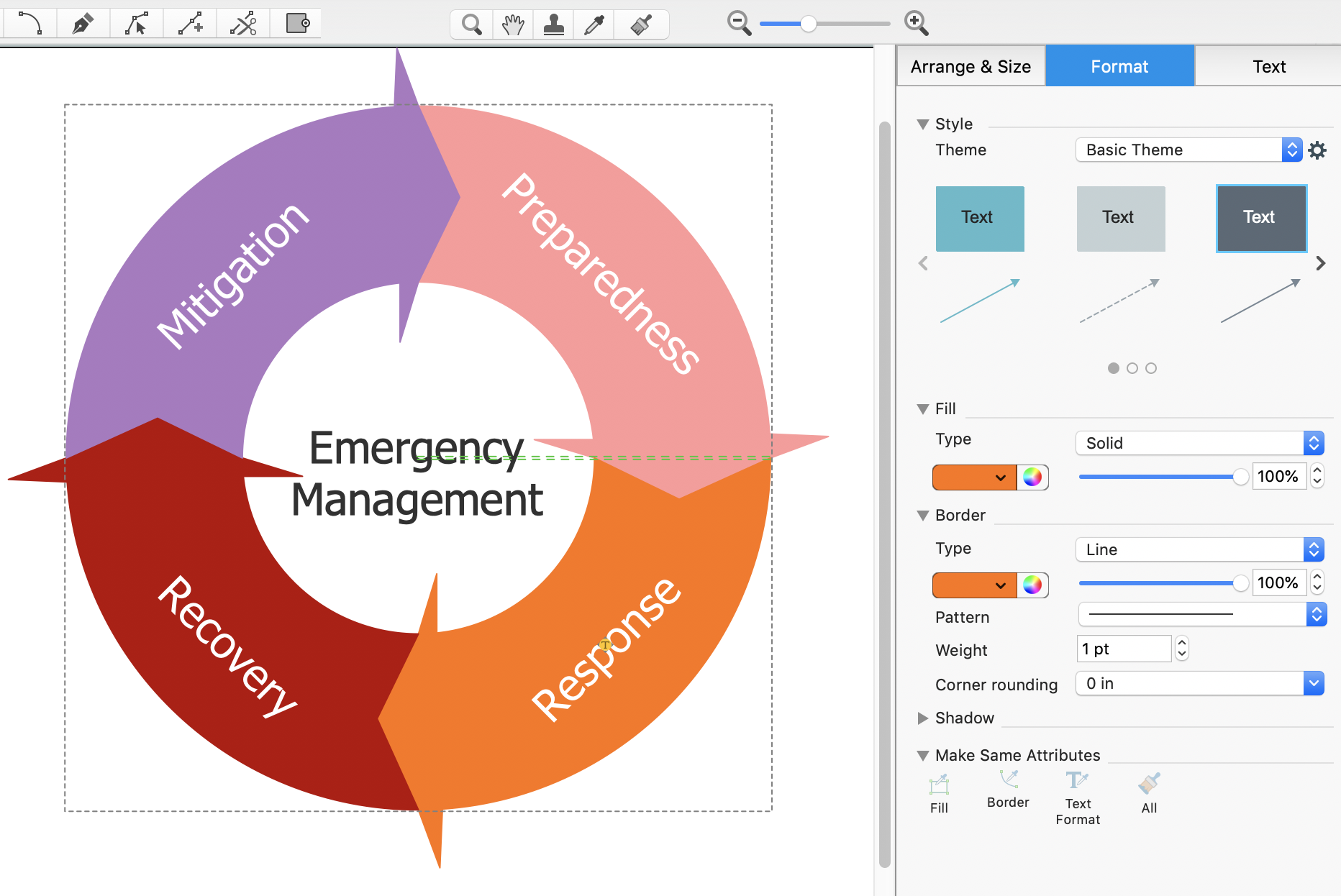
Task: Collapse Make Same Attributes section
Action: pyautogui.click(x=923, y=756)
